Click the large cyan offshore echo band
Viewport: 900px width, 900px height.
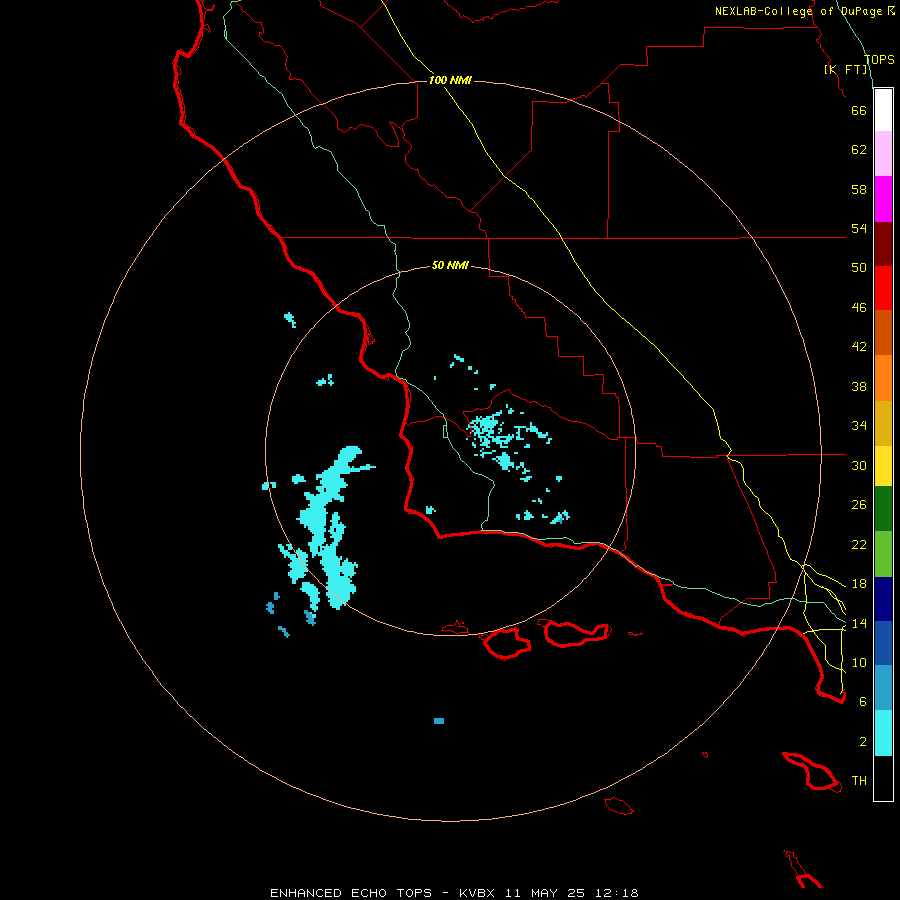click(x=332, y=528)
